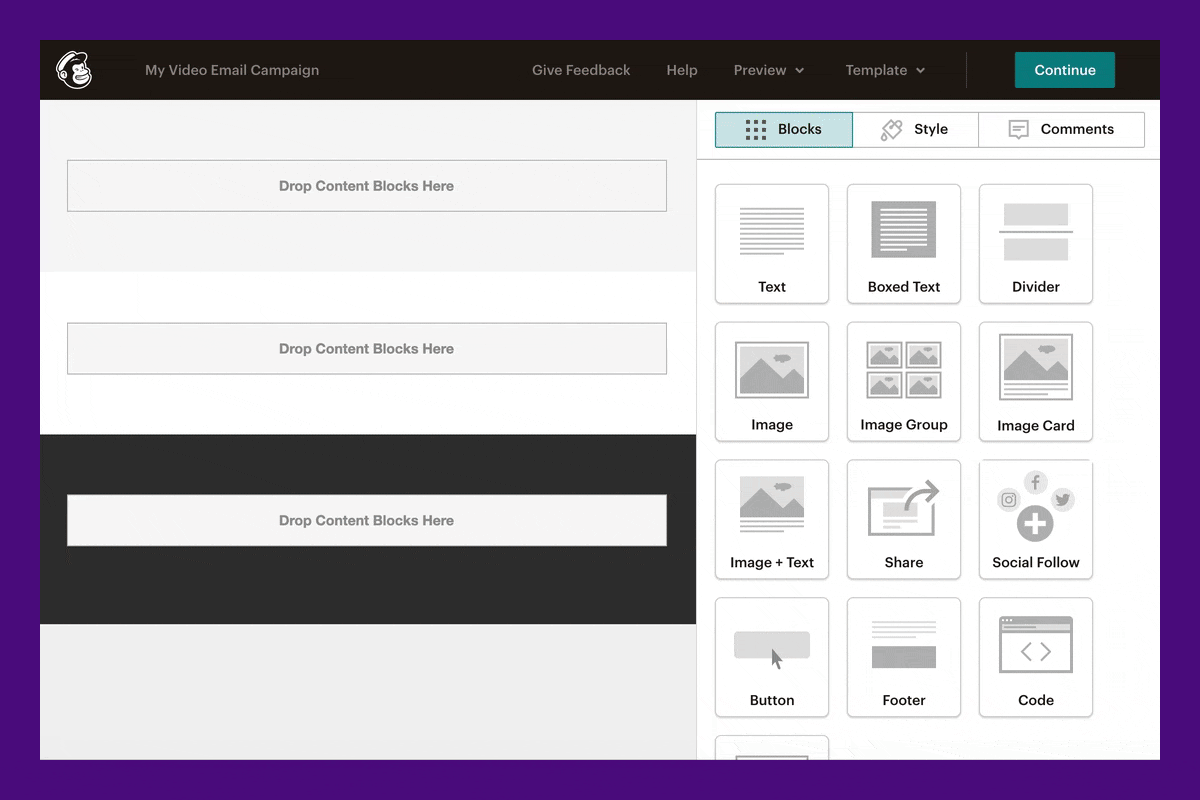Select the Boxed Text content block
The height and width of the screenshot is (800, 1200).
click(904, 244)
